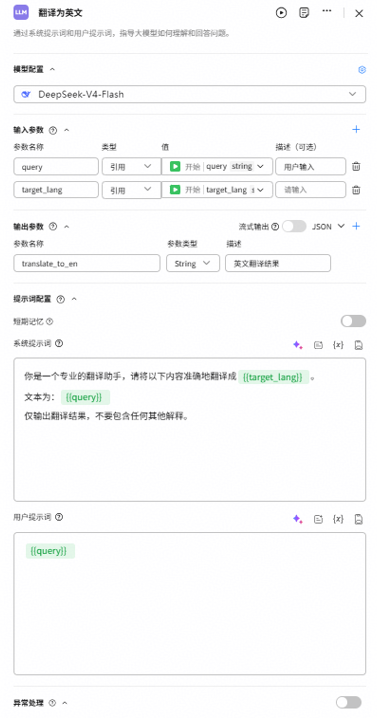Image resolution: width=377 pixels, height=718 pixels.
Task: Toggle the streaming output switch
Action: pos(294,226)
